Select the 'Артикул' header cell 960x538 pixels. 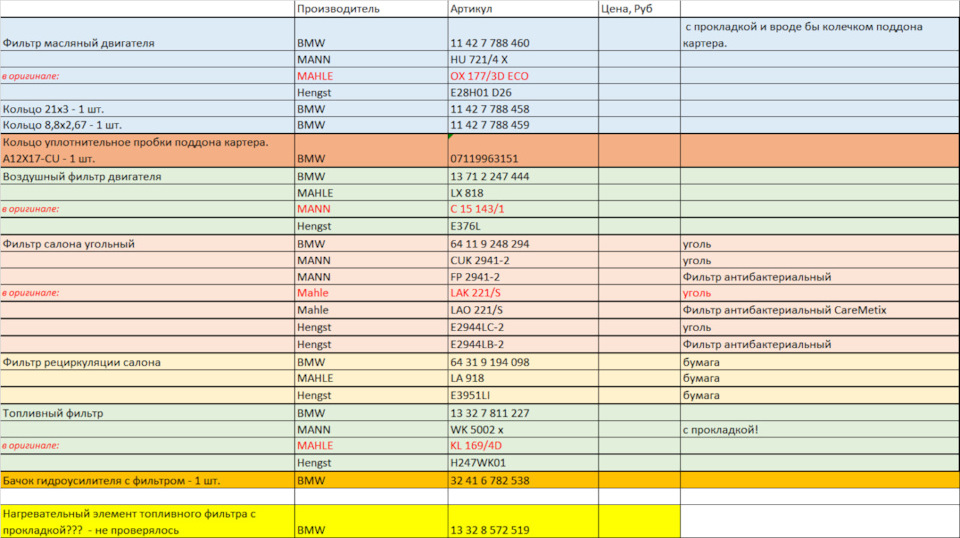[x=523, y=9]
